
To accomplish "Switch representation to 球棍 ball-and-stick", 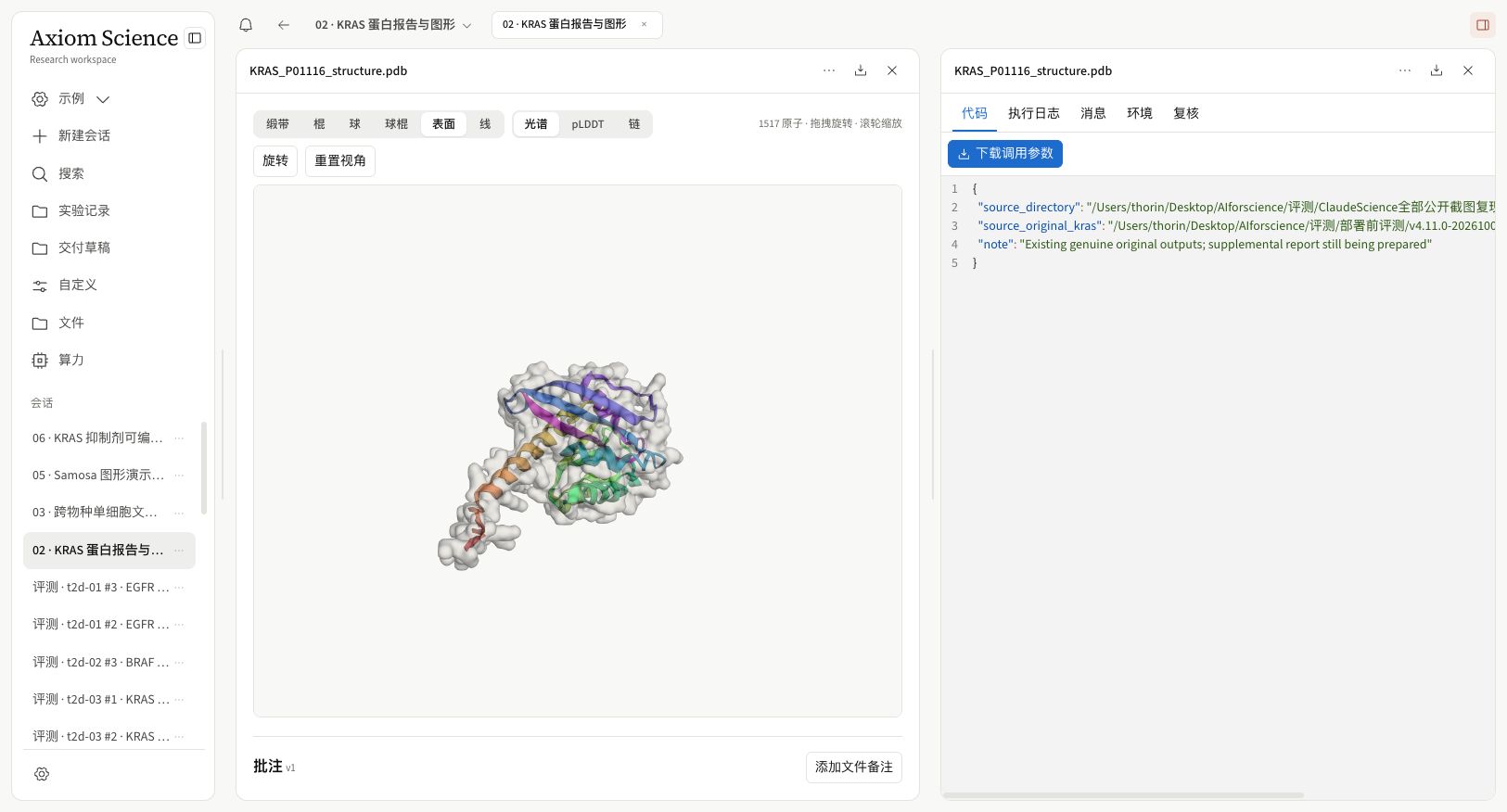I will [x=396, y=124].
